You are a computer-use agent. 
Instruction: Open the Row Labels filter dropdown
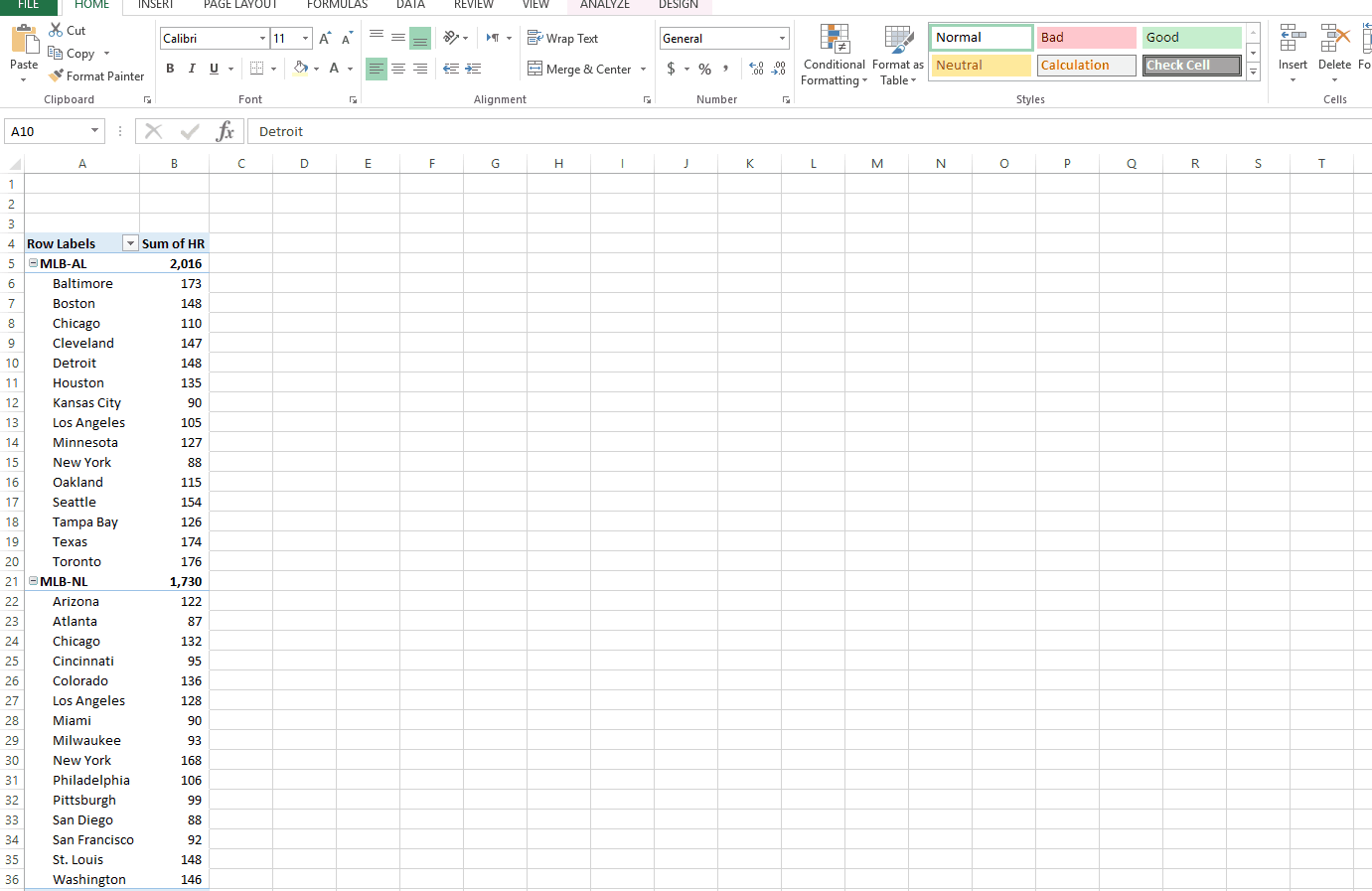pyautogui.click(x=130, y=242)
